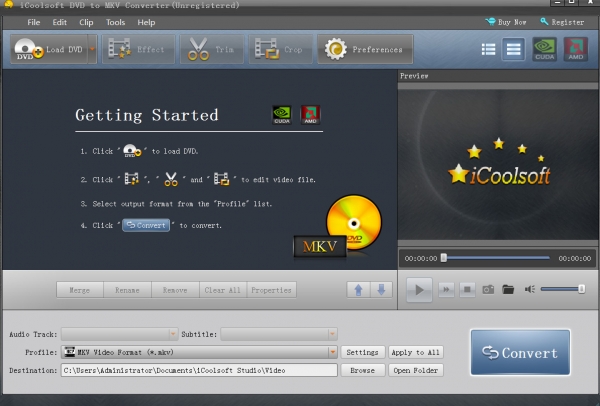The image size is (600, 406).
Task: Open the Edit menu
Action: click(59, 22)
